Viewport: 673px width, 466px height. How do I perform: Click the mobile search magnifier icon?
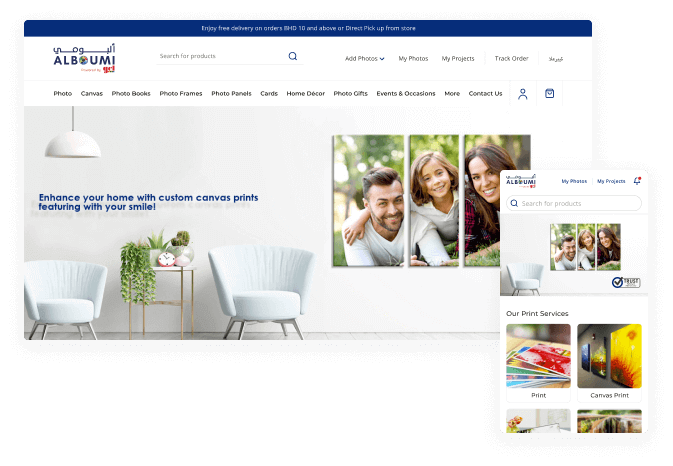(x=514, y=203)
